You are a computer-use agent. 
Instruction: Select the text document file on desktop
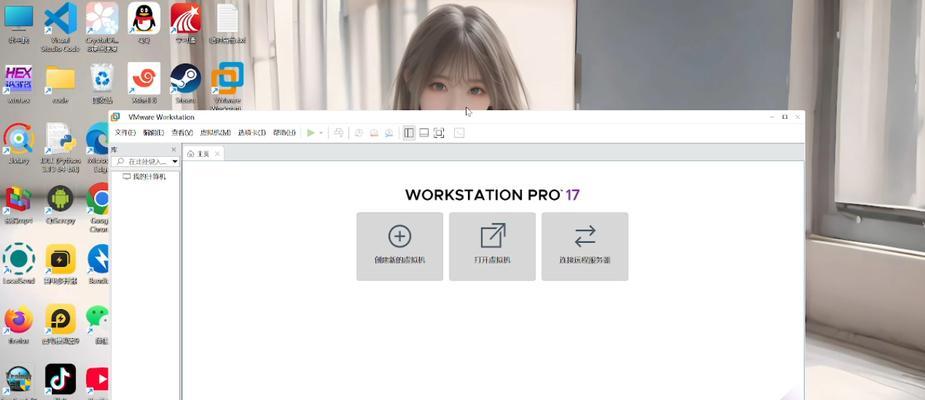pos(228,24)
